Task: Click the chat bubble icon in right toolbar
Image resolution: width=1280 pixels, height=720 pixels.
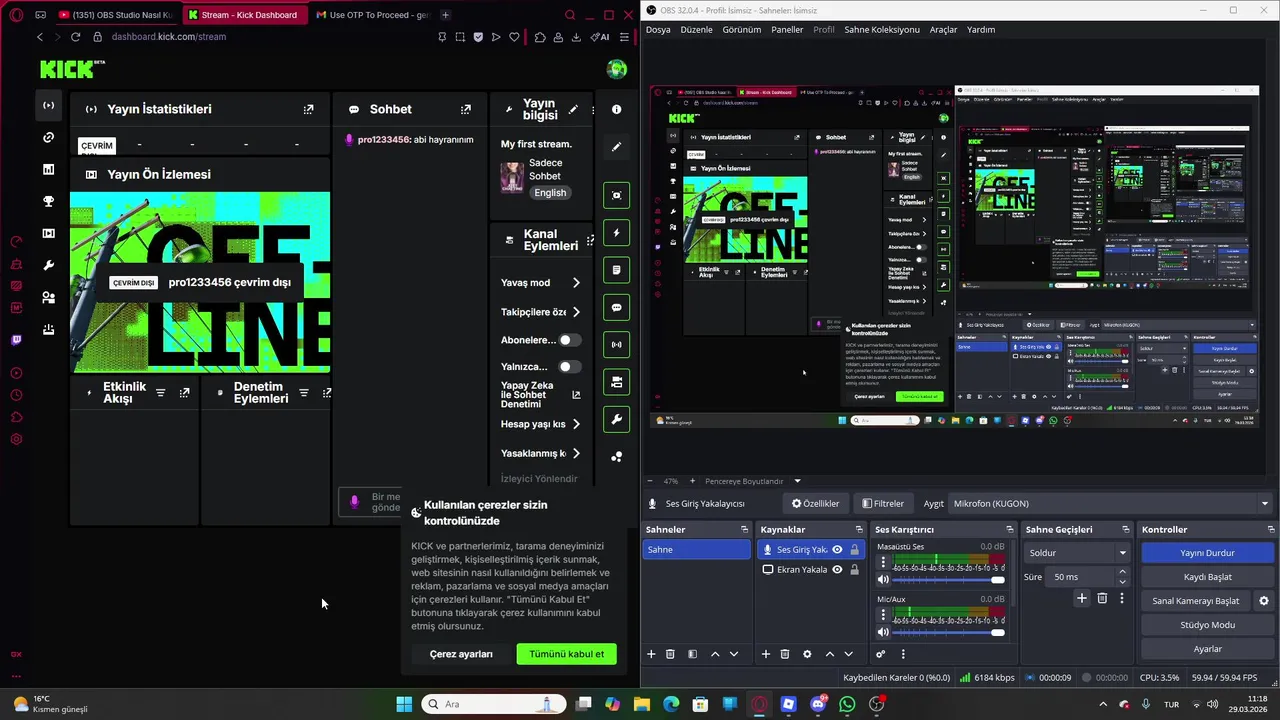Action: (x=616, y=308)
